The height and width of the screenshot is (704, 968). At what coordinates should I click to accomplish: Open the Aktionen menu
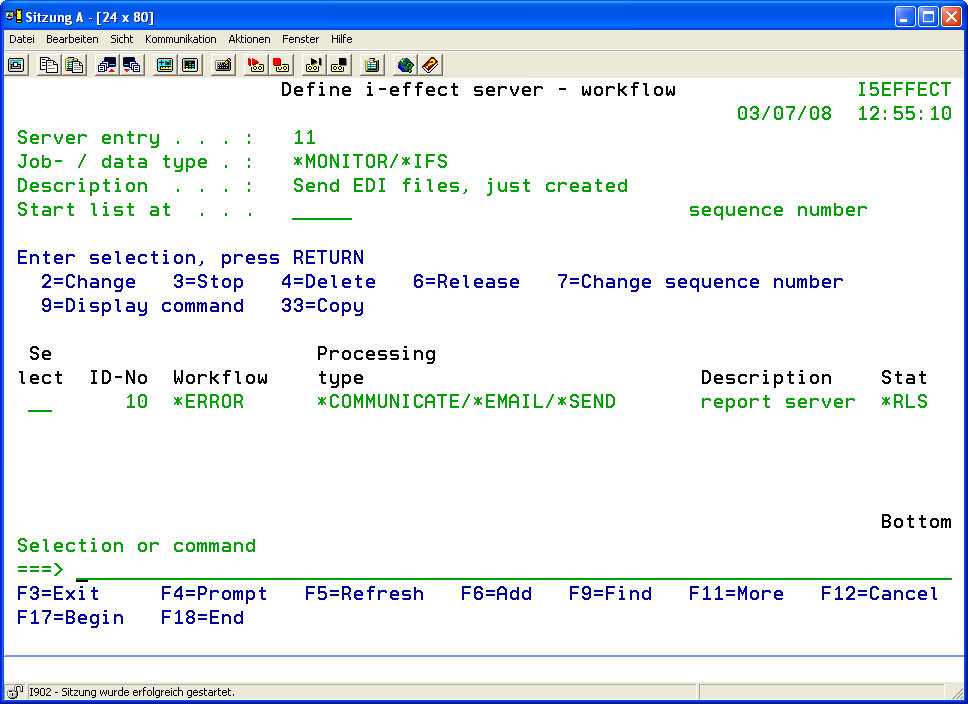(249, 39)
